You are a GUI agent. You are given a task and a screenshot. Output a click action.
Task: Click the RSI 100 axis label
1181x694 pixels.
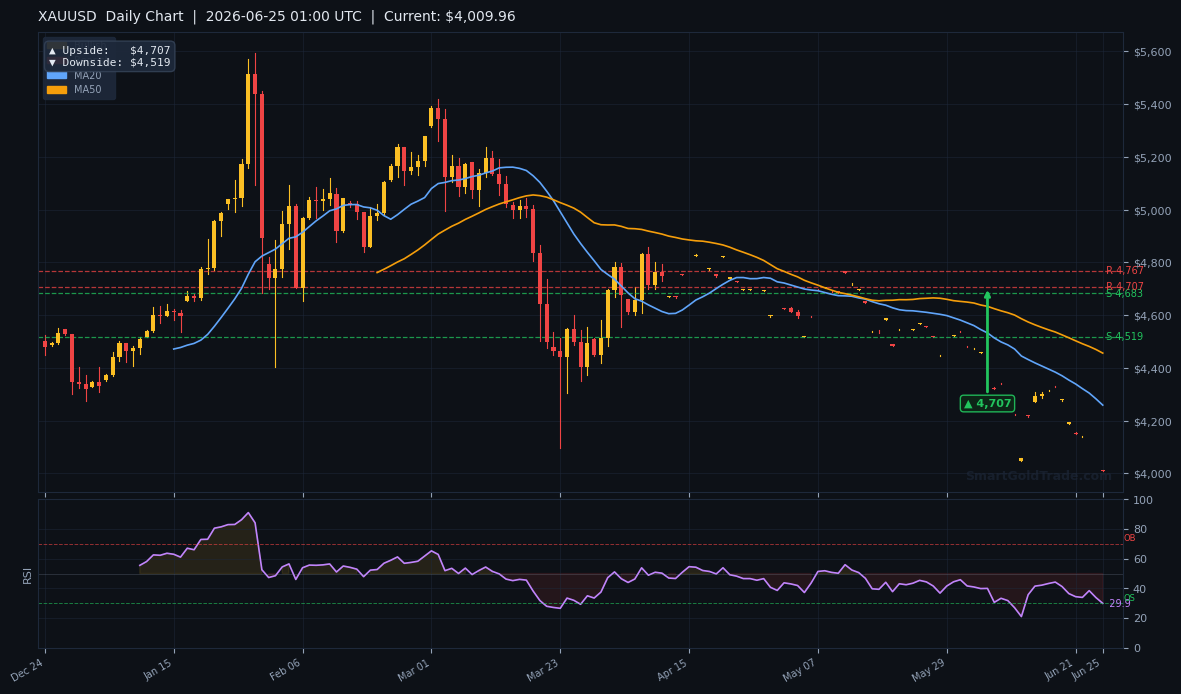coord(1143,500)
